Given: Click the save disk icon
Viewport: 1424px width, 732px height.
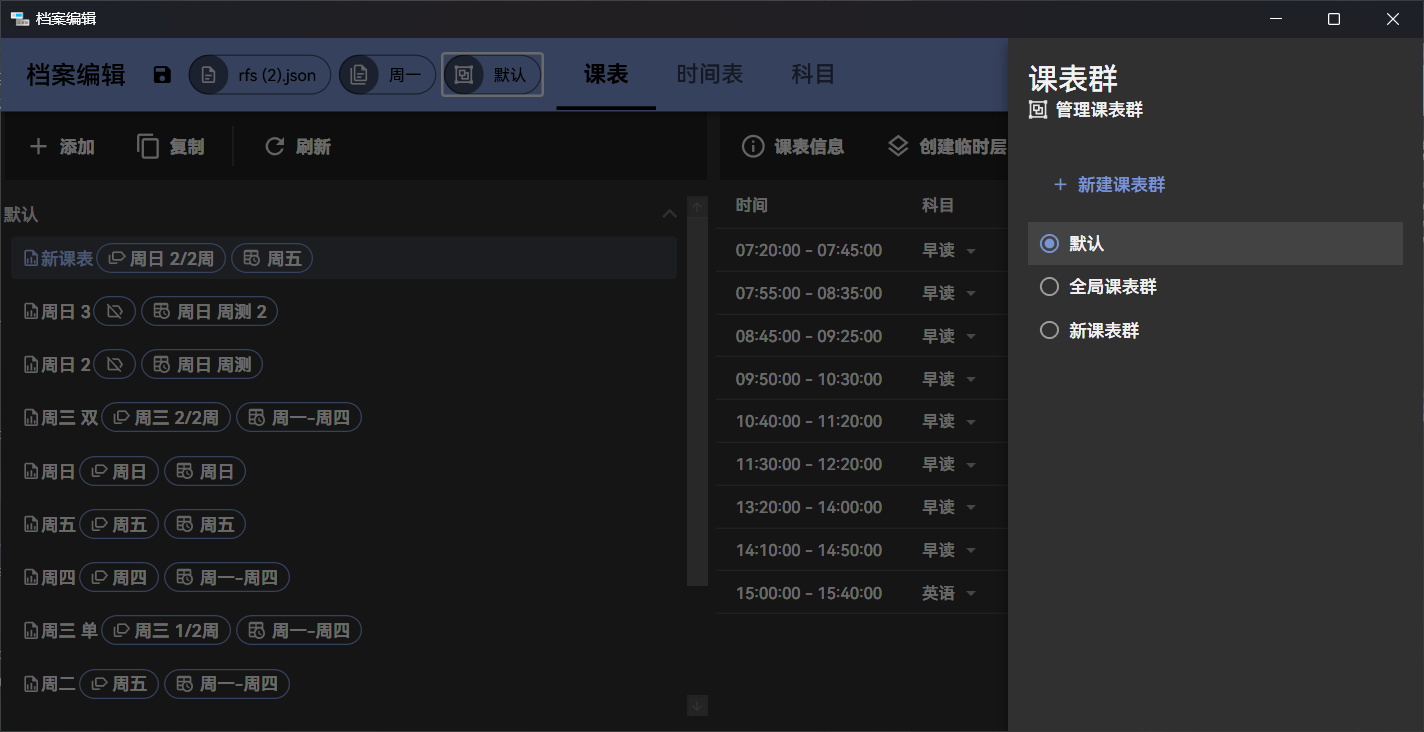Looking at the screenshot, I should click(x=162, y=75).
